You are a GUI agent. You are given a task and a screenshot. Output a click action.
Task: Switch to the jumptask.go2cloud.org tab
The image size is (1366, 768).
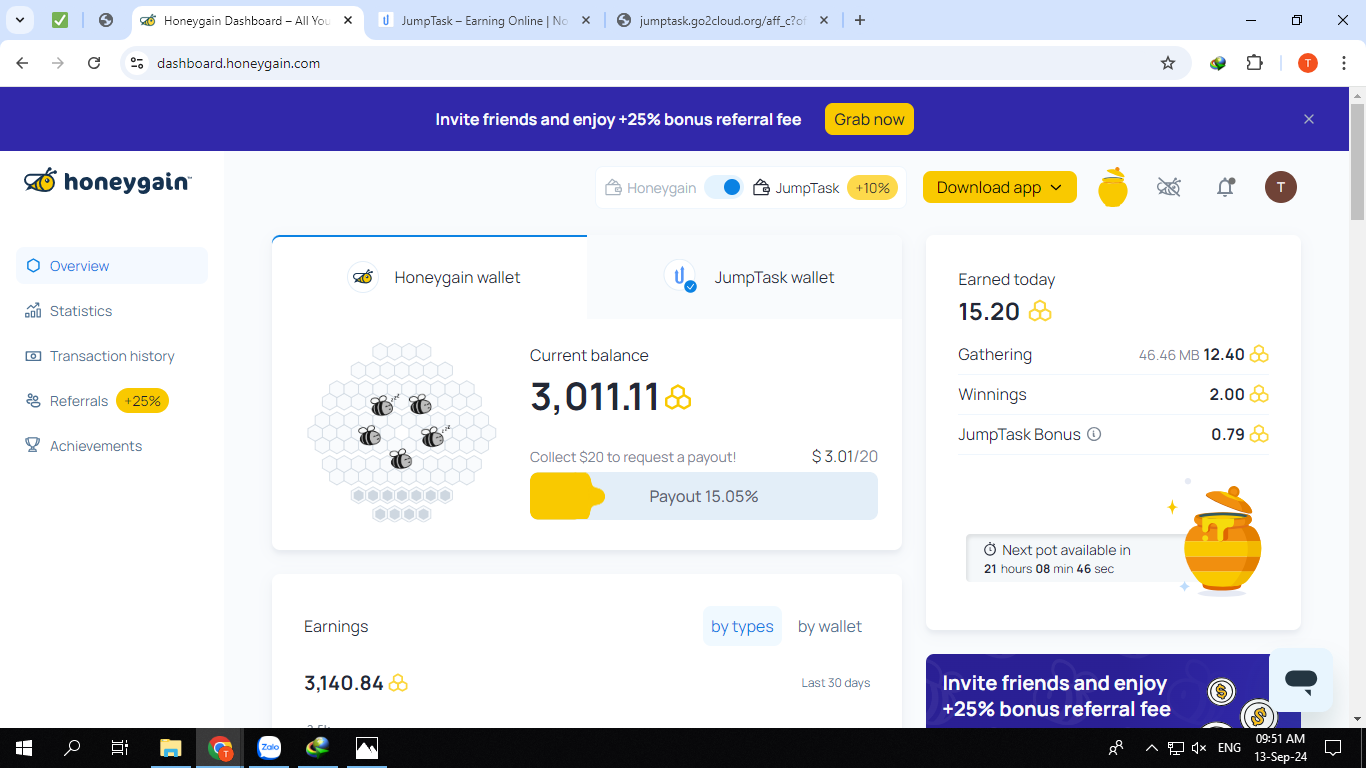725,20
